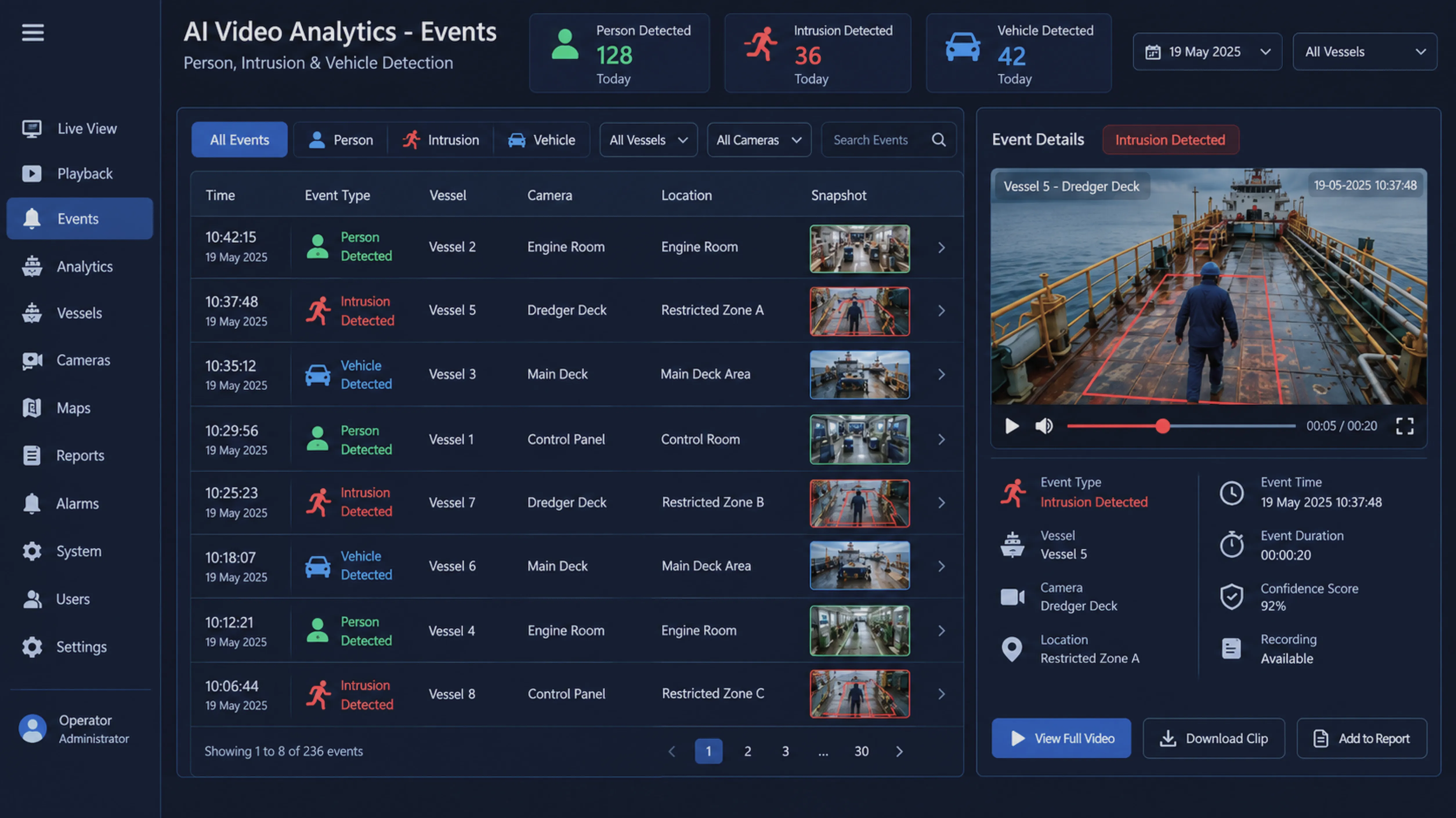
Task: Mute the video with speaker icon
Action: coord(1044,426)
